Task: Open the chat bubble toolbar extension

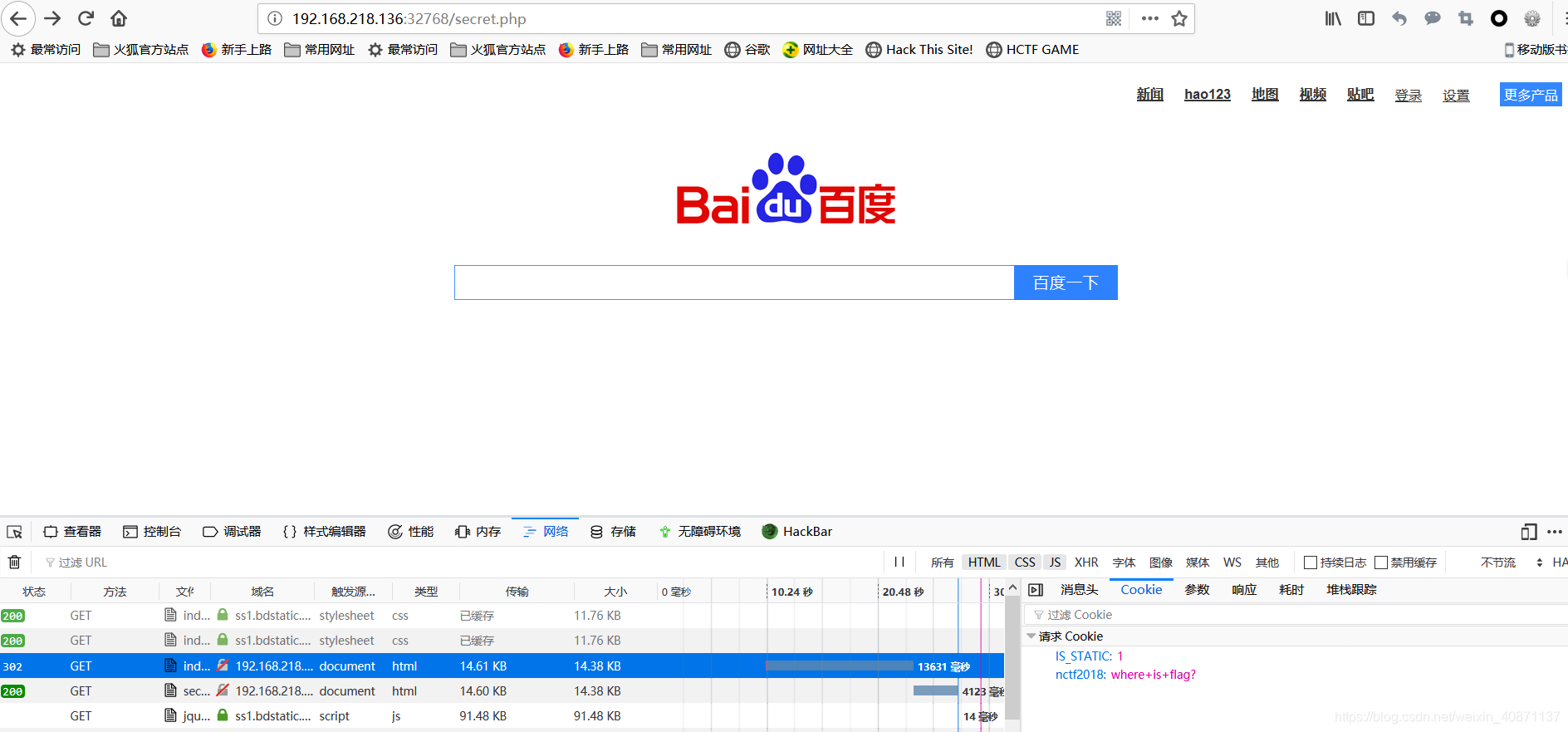Action: 1433,18
